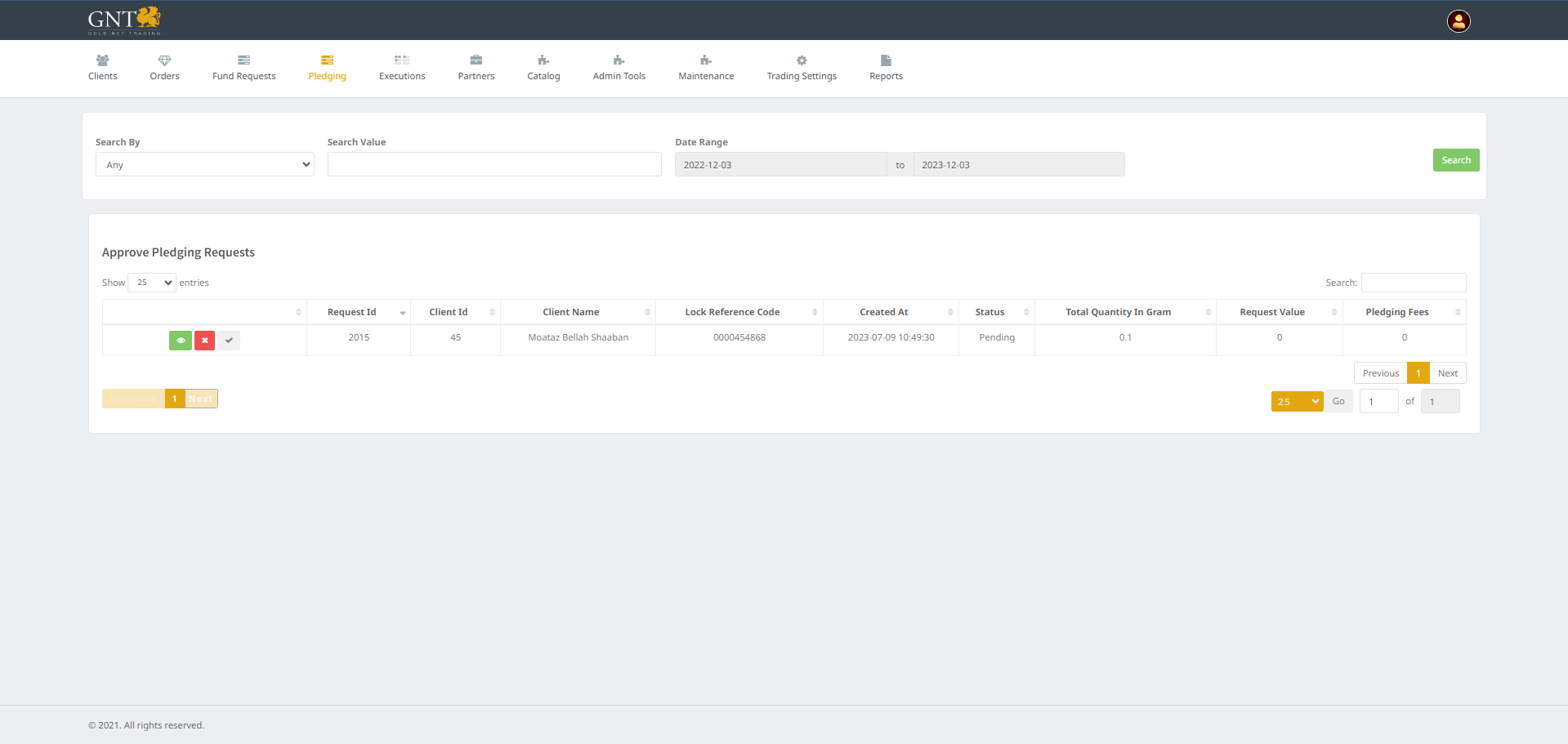The width and height of the screenshot is (1568, 744).
Task: Click the green eye view icon in row 2015
Action: (x=180, y=341)
